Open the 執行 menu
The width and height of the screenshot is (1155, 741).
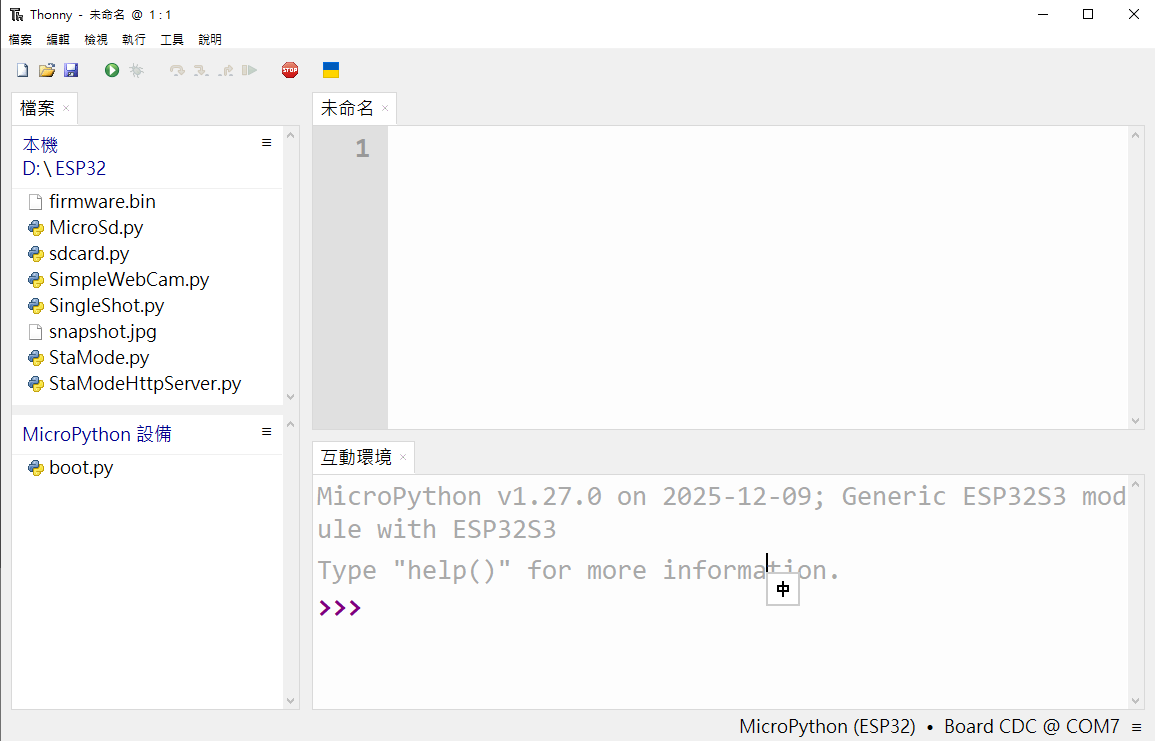pyautogui.click(x=134, y=40)
